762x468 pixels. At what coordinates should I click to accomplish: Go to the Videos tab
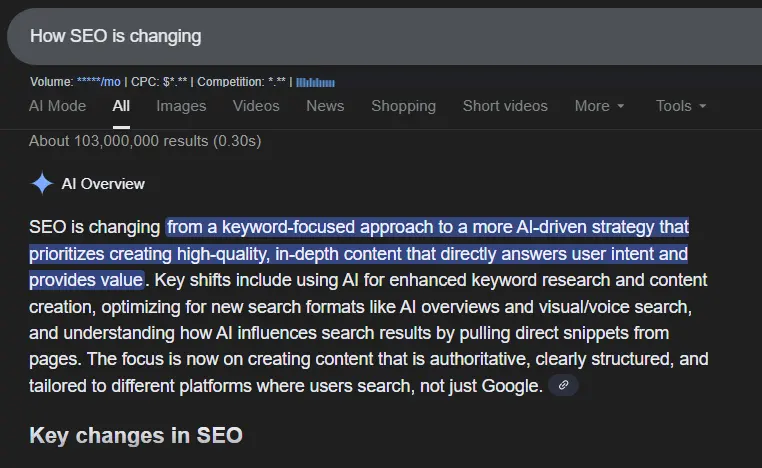point(256,106)
